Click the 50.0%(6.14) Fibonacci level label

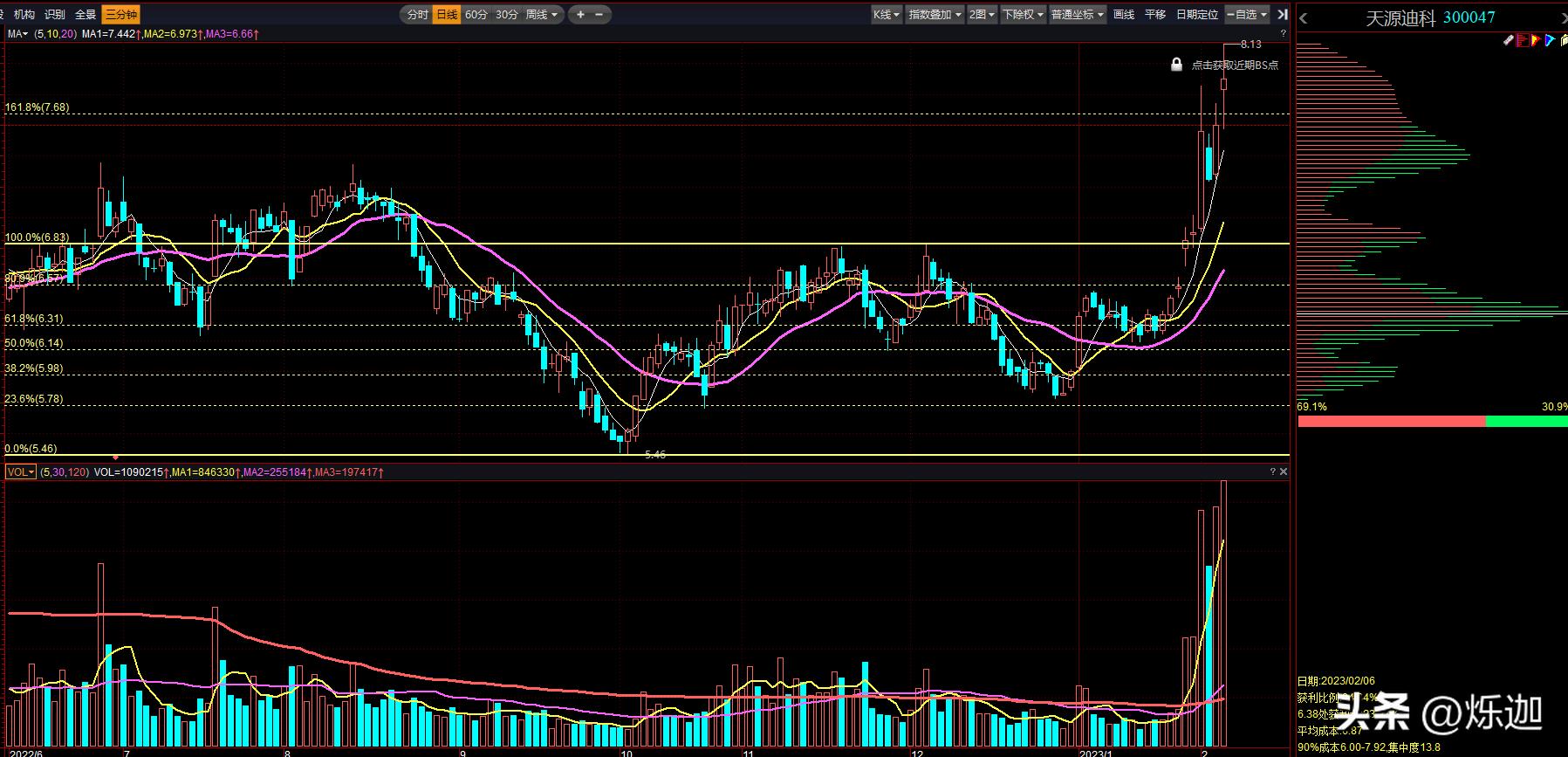[x=34, y=343]
